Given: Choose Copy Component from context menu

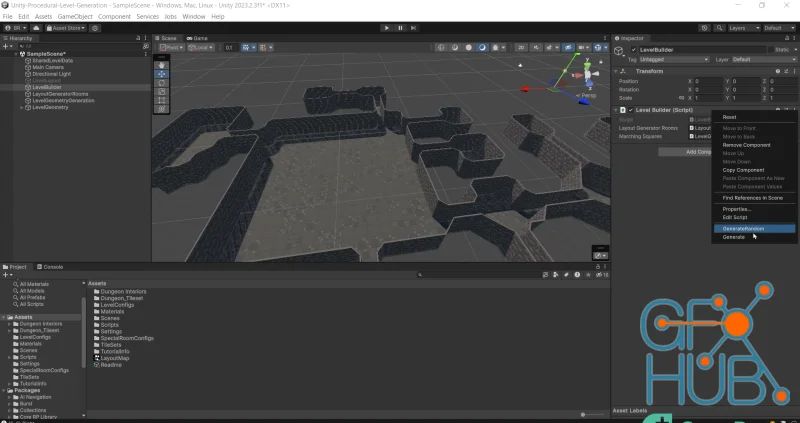Looking at the screenshot, I should 754,170.
